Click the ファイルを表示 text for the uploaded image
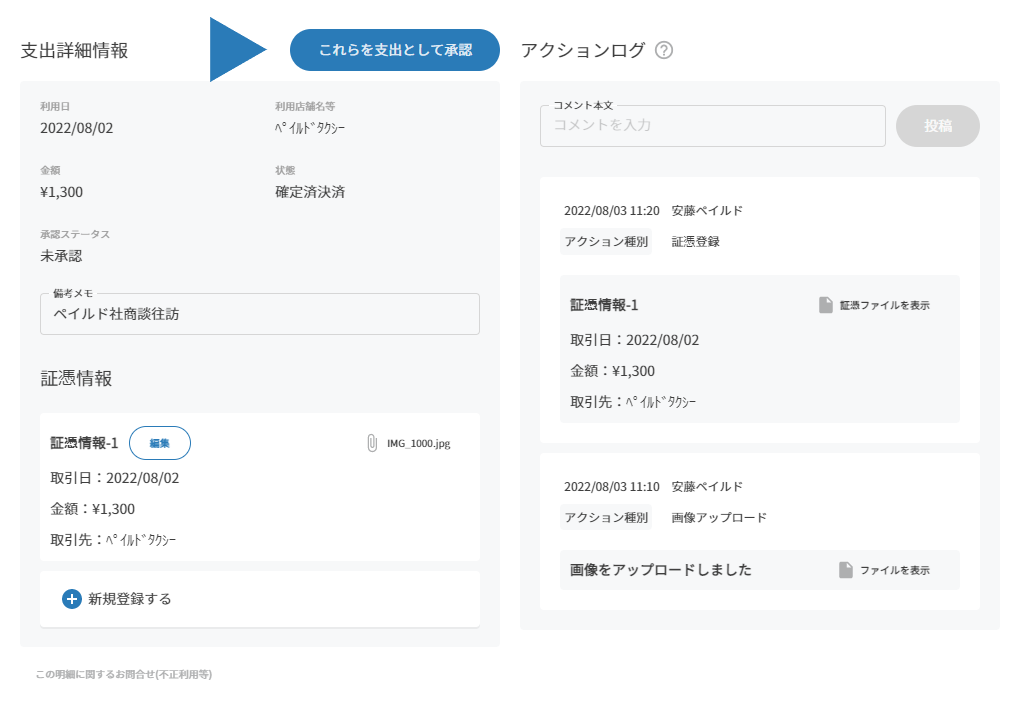 click(x=894, y=570)
